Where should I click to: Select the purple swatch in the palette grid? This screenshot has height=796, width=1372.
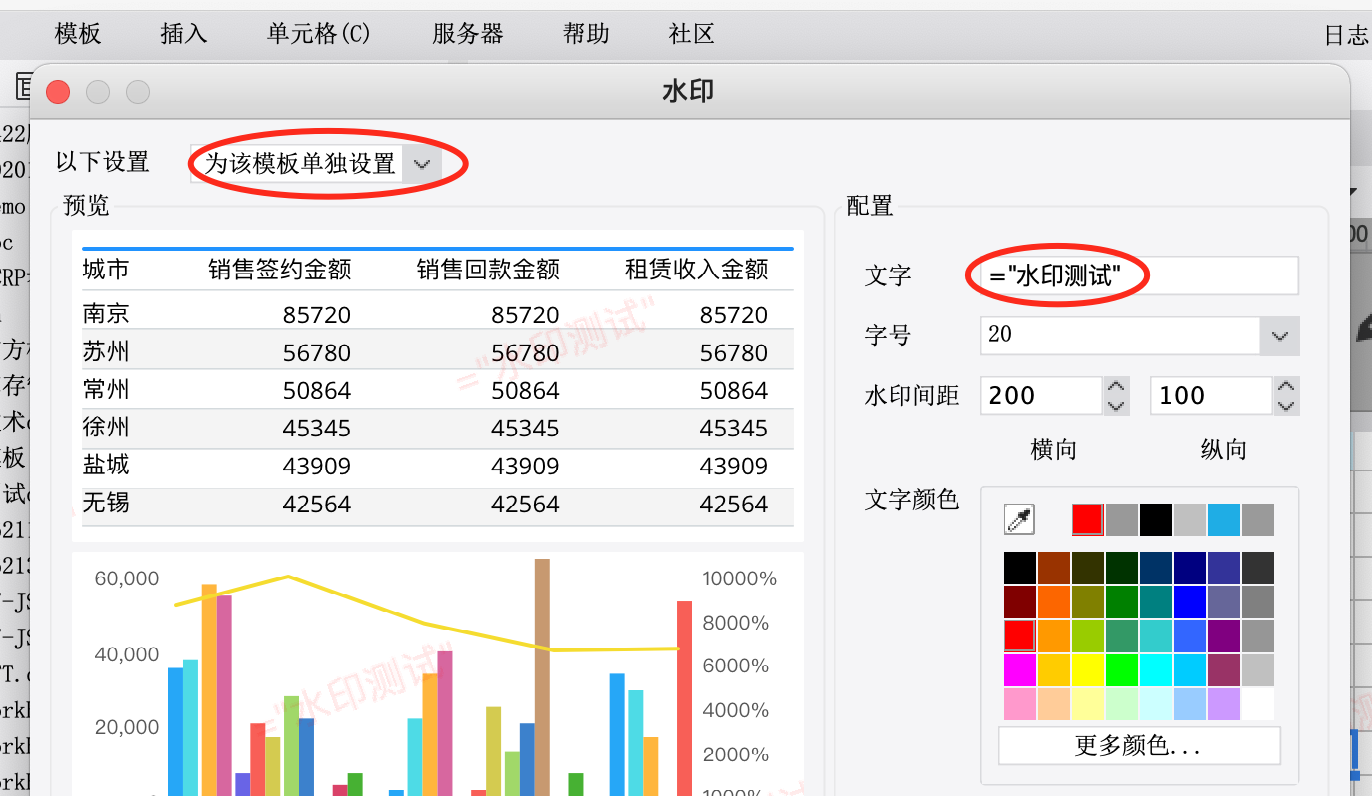coord(1224,636)
